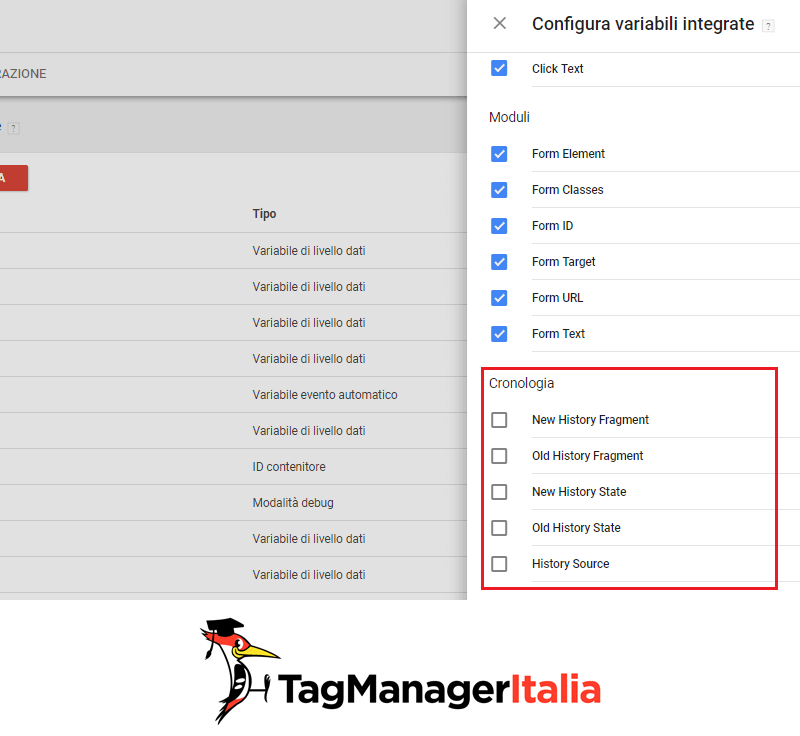
Task: Uncheck the Form Classes checkbox
Action: [499, 190]
